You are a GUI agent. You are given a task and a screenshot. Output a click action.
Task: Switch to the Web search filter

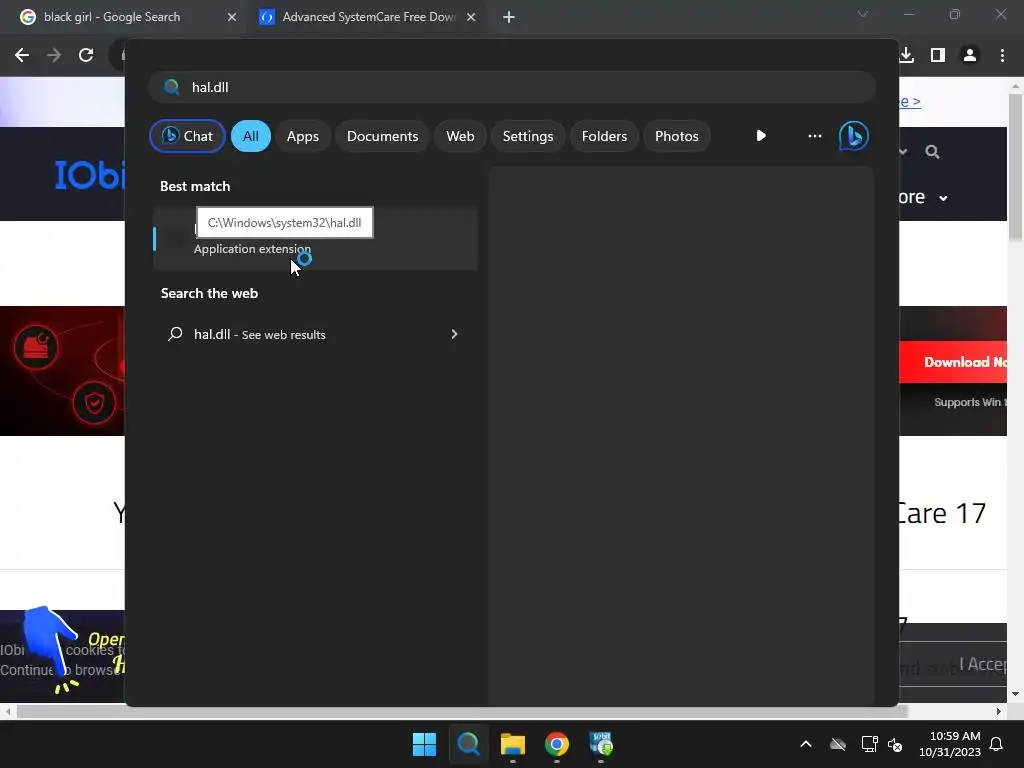(460, 136)
